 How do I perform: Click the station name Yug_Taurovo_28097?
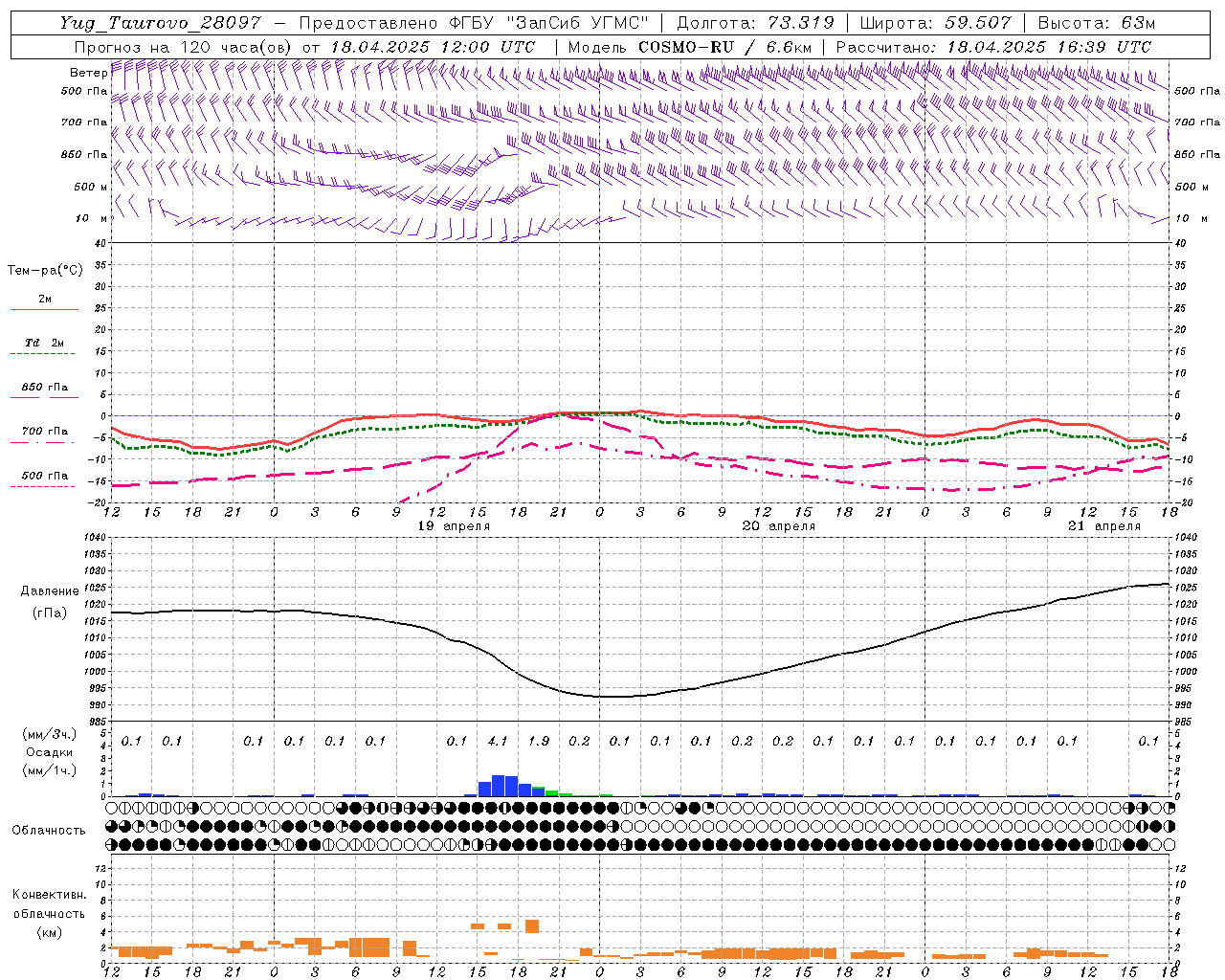point(159,23)
